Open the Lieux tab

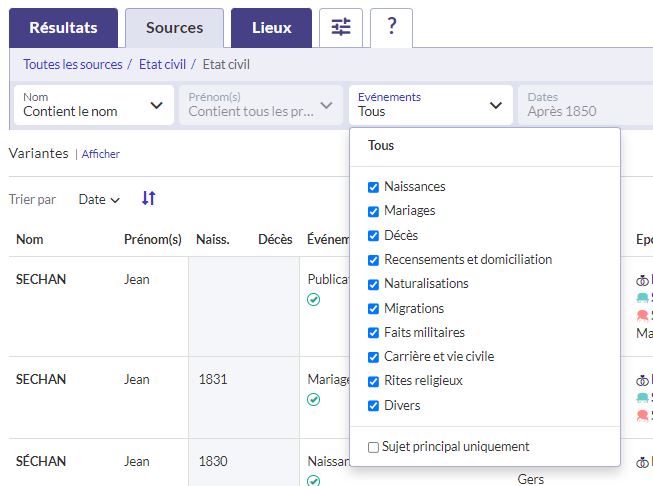271,28
